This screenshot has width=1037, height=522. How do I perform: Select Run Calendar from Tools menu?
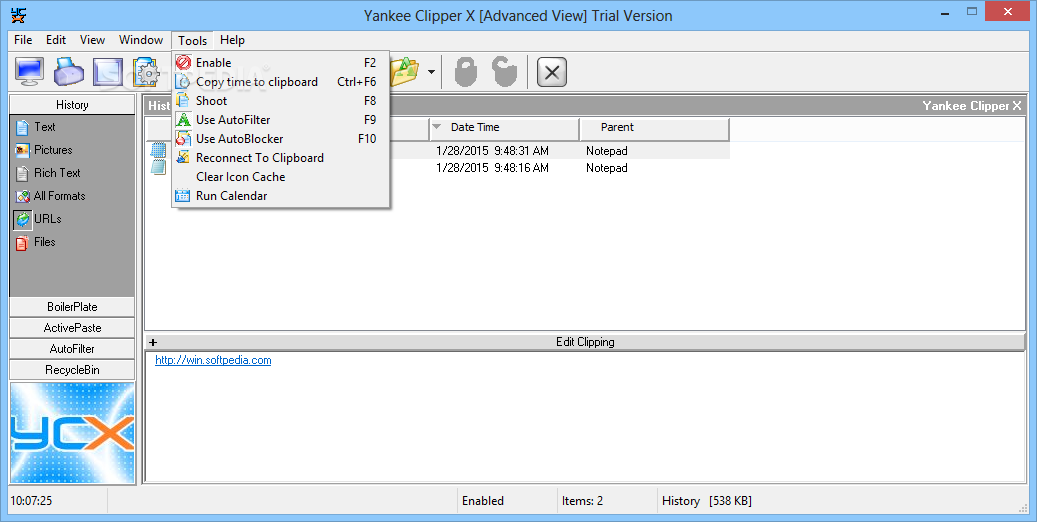(280, 196)
